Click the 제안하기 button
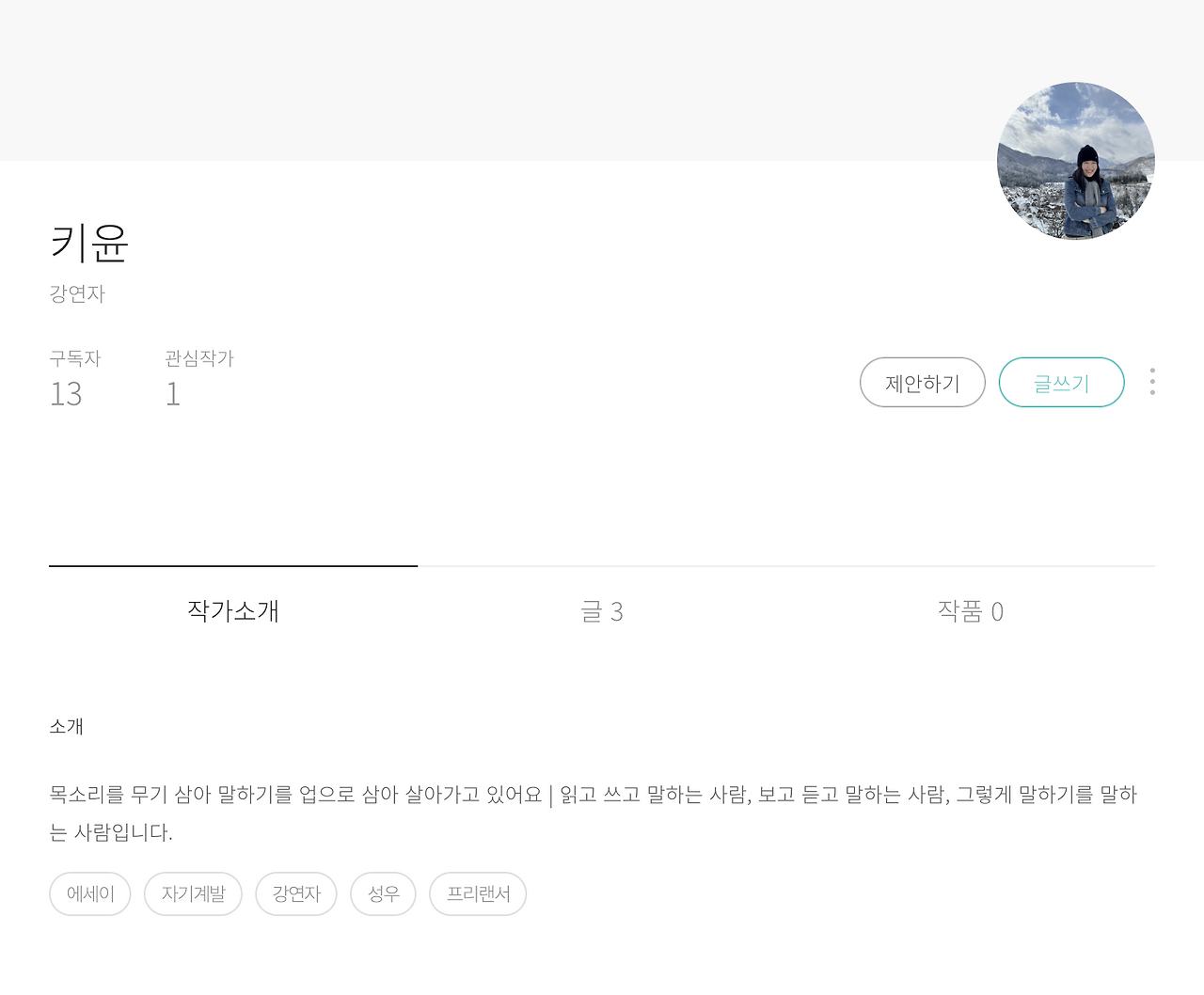This screenshot has width=1204, height=995. pos(922,382)
